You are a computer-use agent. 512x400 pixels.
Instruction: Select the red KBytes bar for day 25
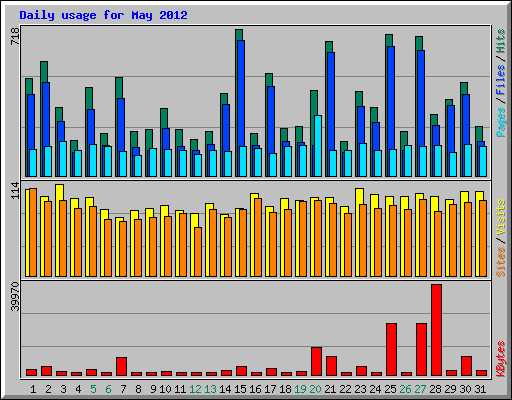coord(391,349)
